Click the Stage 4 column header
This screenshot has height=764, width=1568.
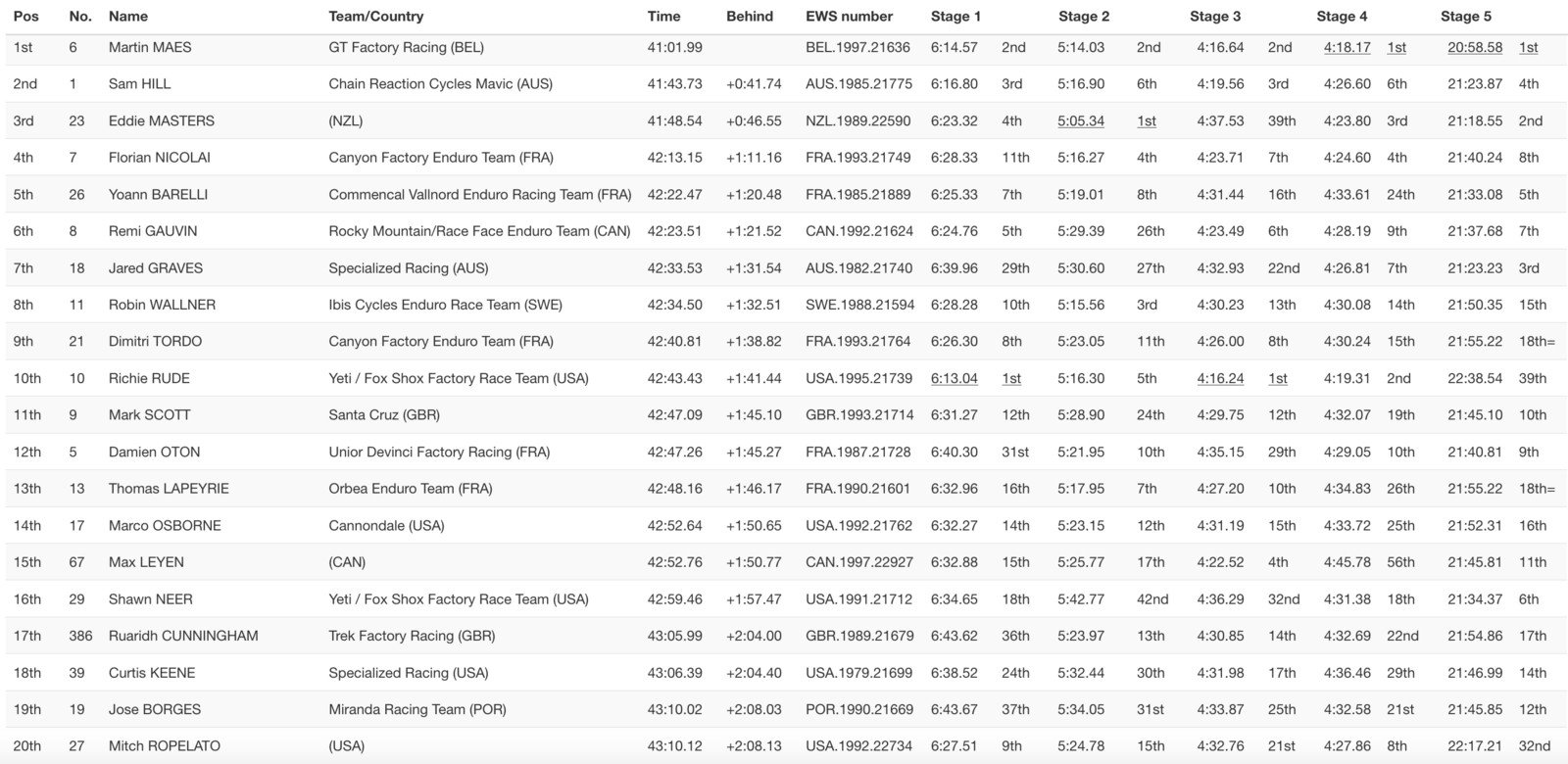pos(1342,16)
